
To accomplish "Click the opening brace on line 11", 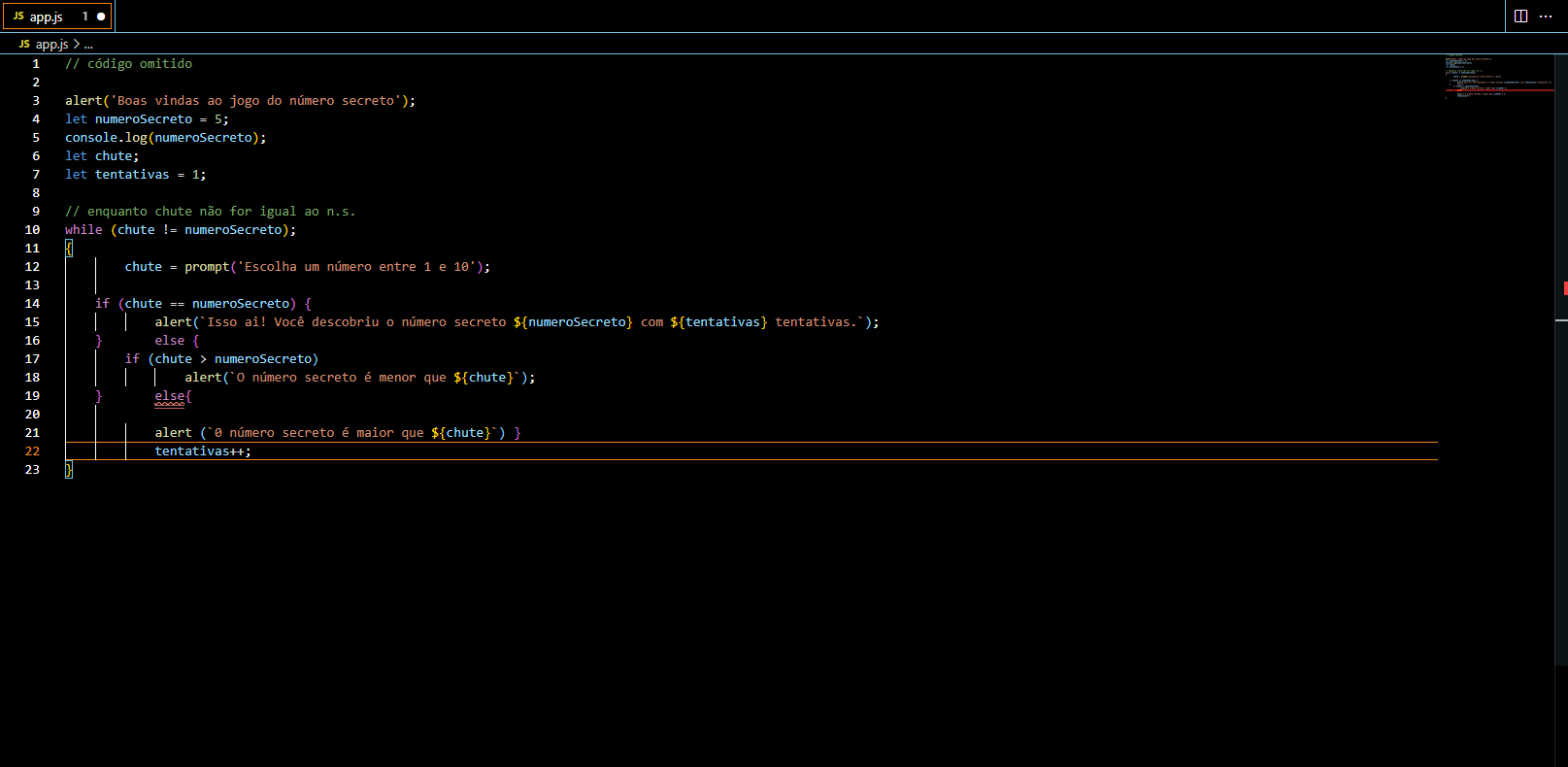I will [x=69, y=249].
